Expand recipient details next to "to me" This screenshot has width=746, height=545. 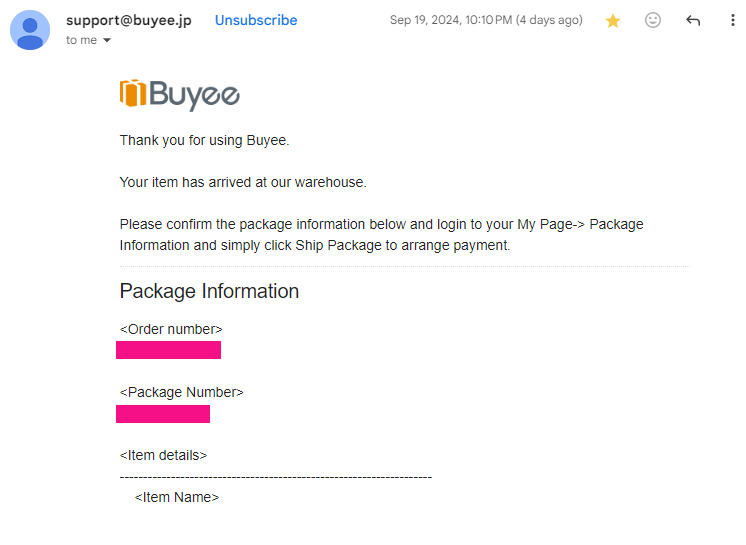pos(107,40)
